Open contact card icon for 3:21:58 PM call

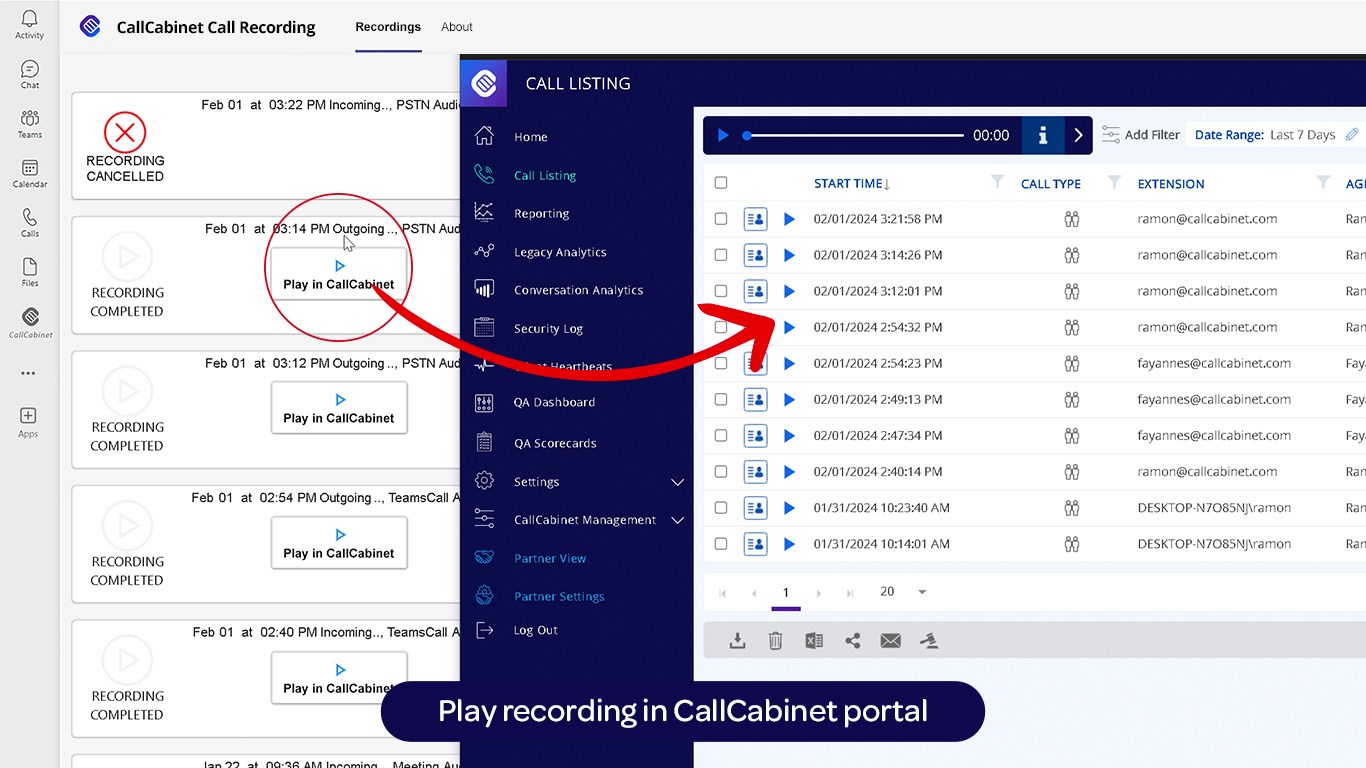tap(755, 219)
